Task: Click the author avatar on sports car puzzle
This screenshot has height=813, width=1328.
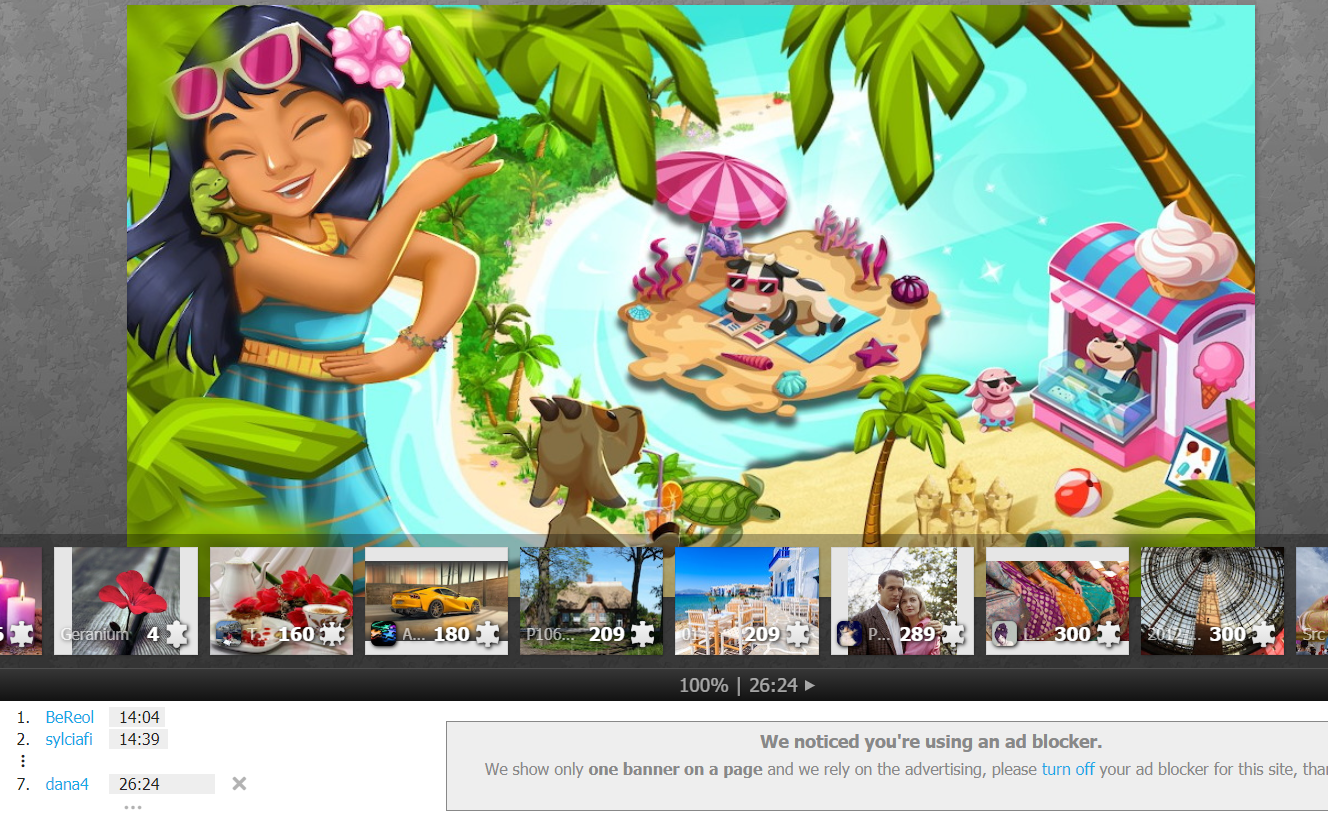Action: coord(384,634)
